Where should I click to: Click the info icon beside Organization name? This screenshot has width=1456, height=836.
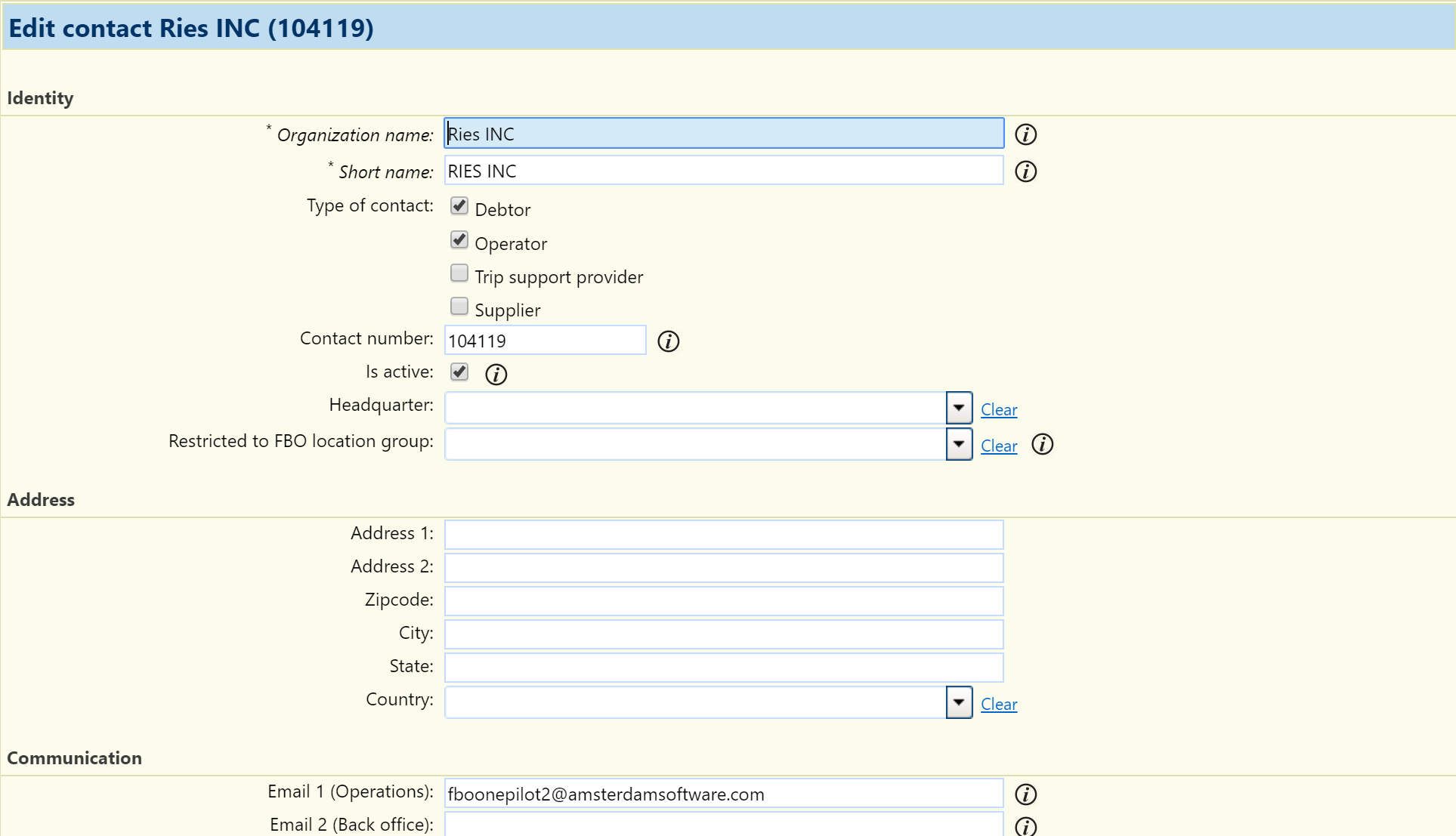(1025, 134)
